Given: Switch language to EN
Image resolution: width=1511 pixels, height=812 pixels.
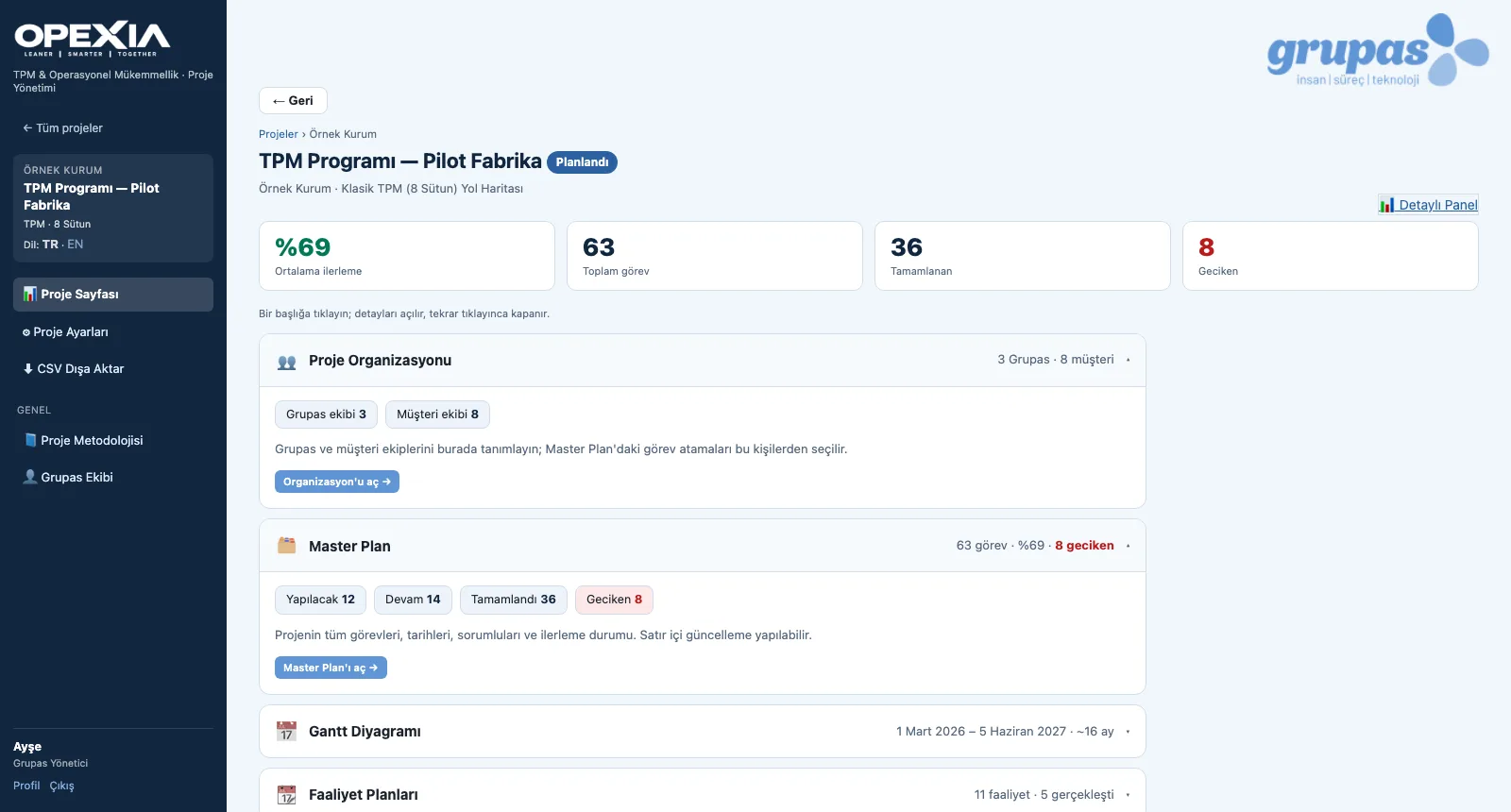Looking at the screenshot, I should 76,245.
